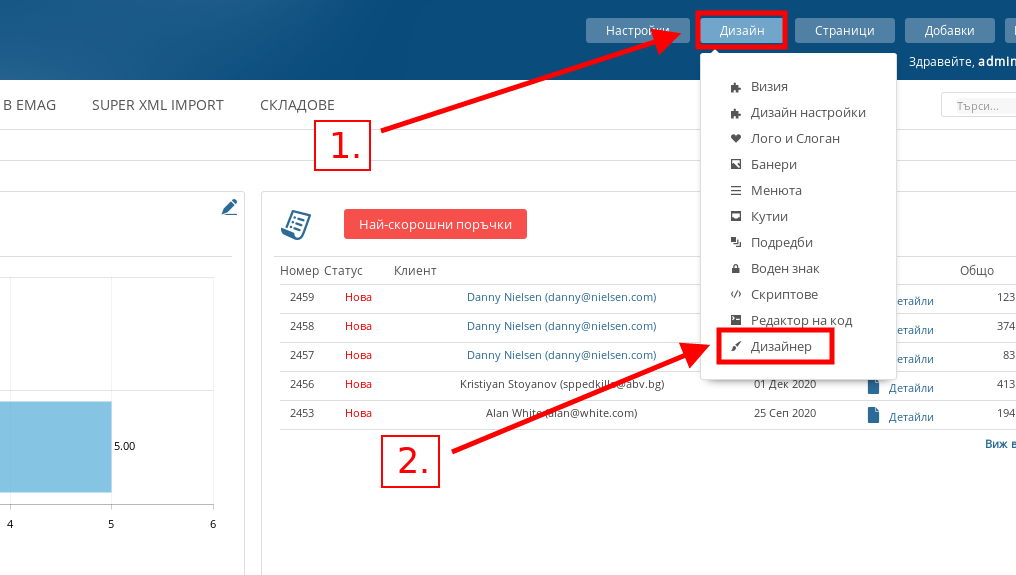1016x575 pixels.
Task: Click the brush icon next to Дизайнер
Action: [736, 347]
